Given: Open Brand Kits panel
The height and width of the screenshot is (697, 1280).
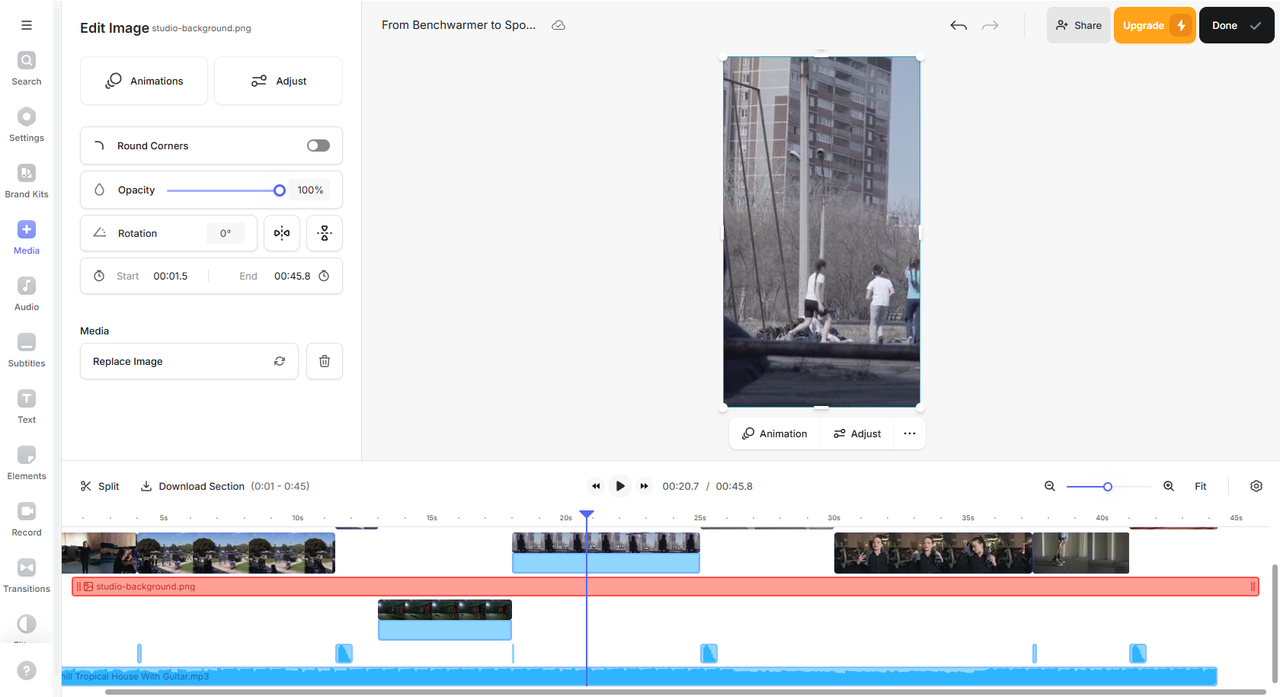Looking at the screenshot, I should point(26,181).
